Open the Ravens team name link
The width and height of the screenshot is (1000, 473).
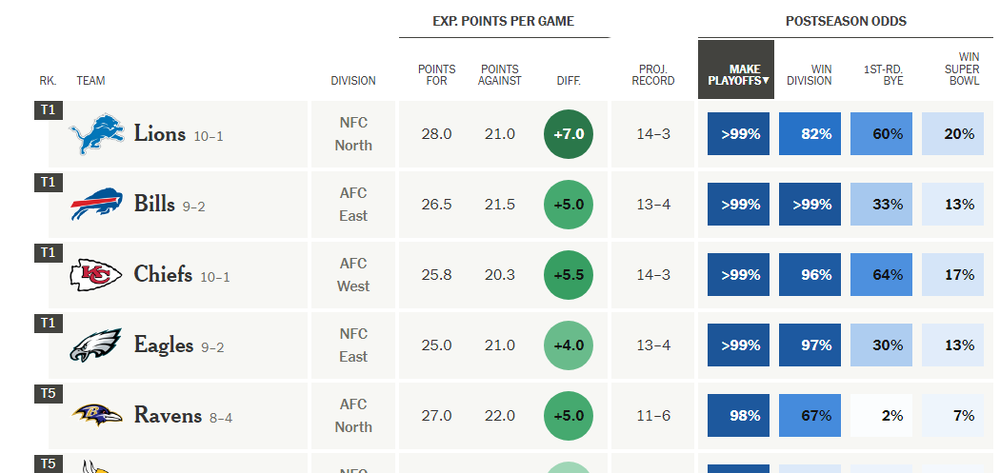coord(168,415)
